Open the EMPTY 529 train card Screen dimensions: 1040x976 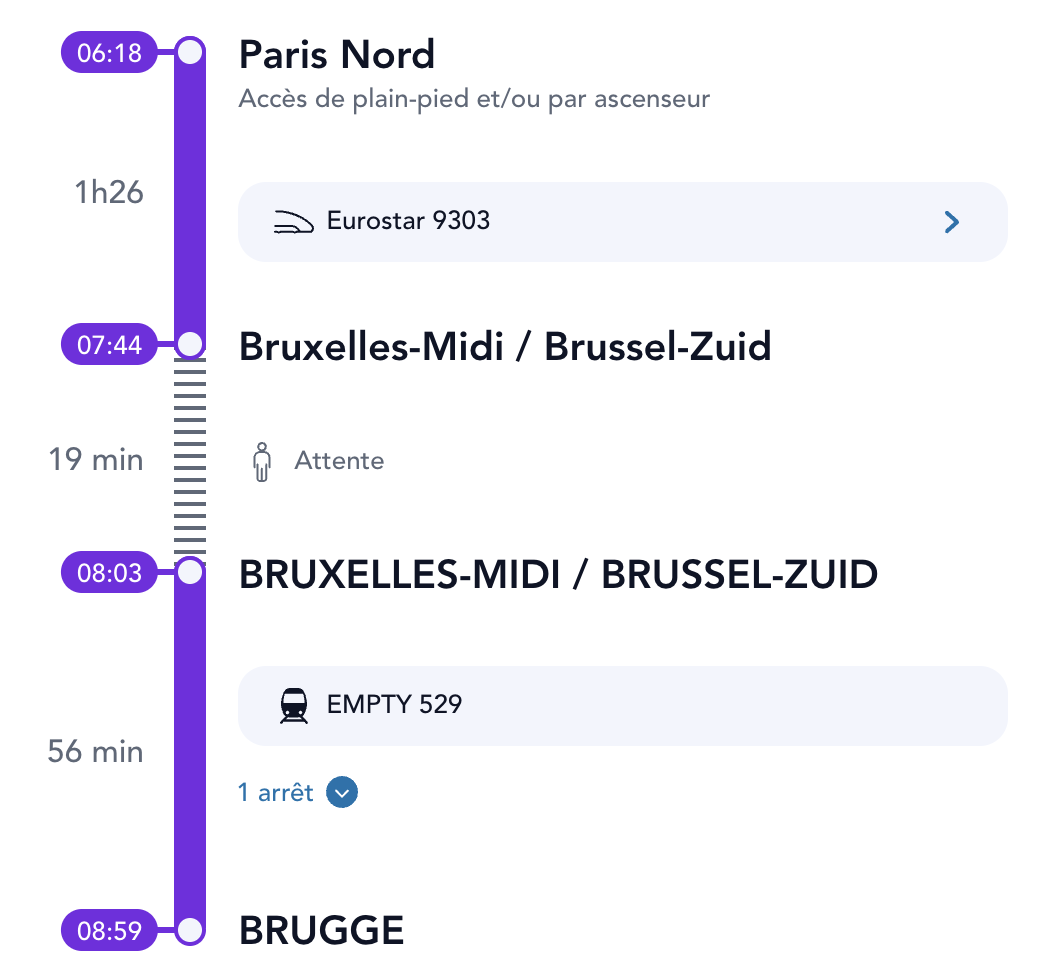622,705
